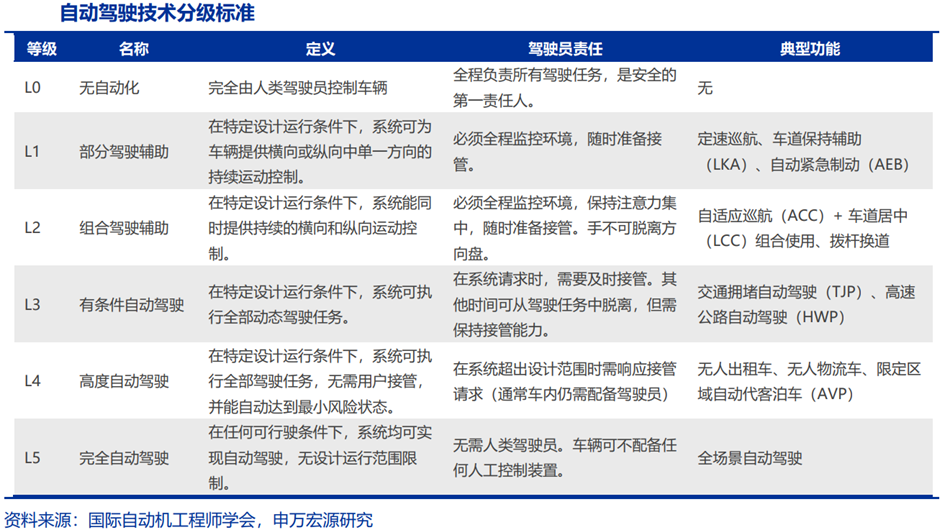The image size is (945, 530).
Task: Click the 全场景自动驾驶 typical function cell
Action: click(750, 458)
